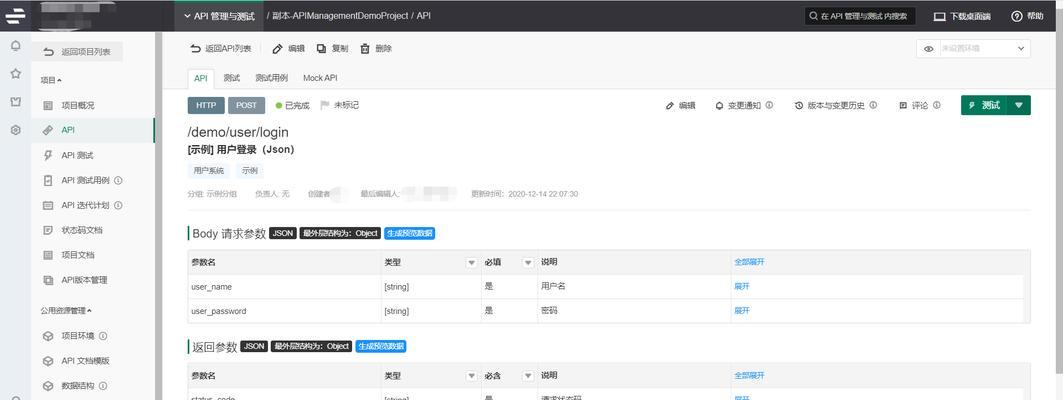Viewport: 1063px width, 400px height.
Task: Click search box 在 API 管理与测试内搜索
Action: (x=860, y=16)
